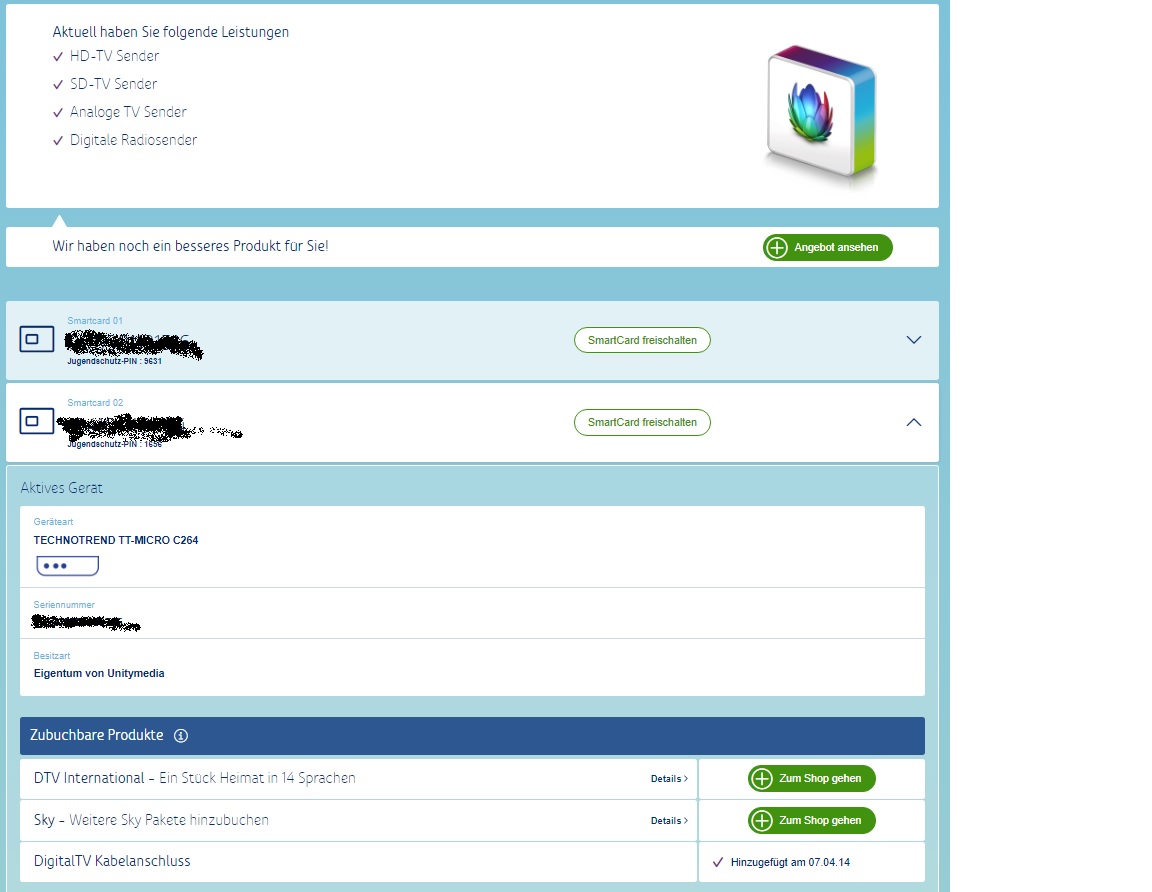Click plus icon on Angebot ansehen button
1152x892 pixels.
point(777,248)
